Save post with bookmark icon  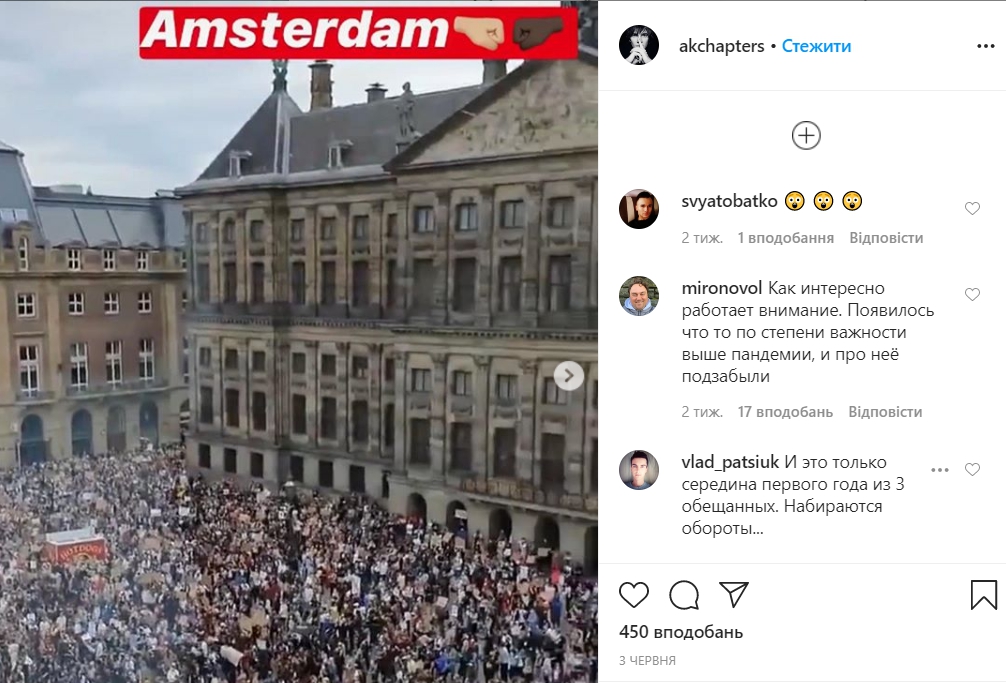tap(984, 594)
